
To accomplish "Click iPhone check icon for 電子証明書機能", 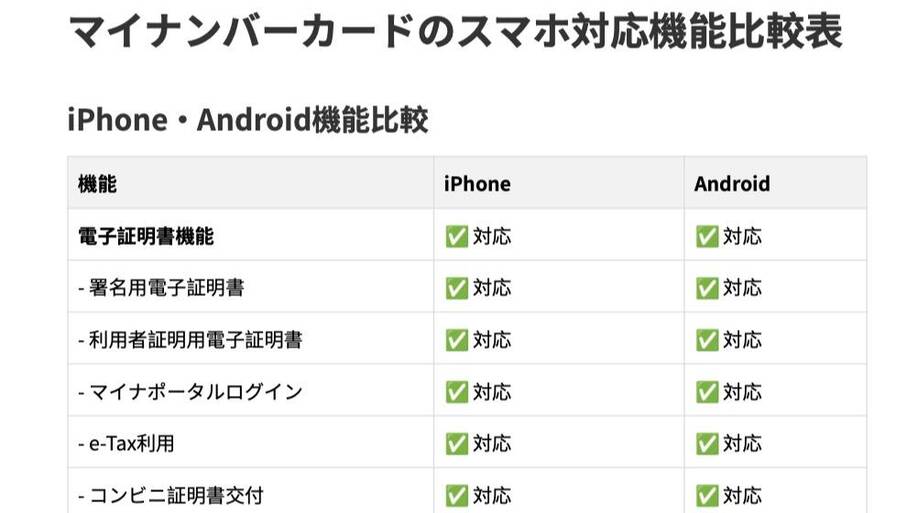I will [x=457, y=237].
